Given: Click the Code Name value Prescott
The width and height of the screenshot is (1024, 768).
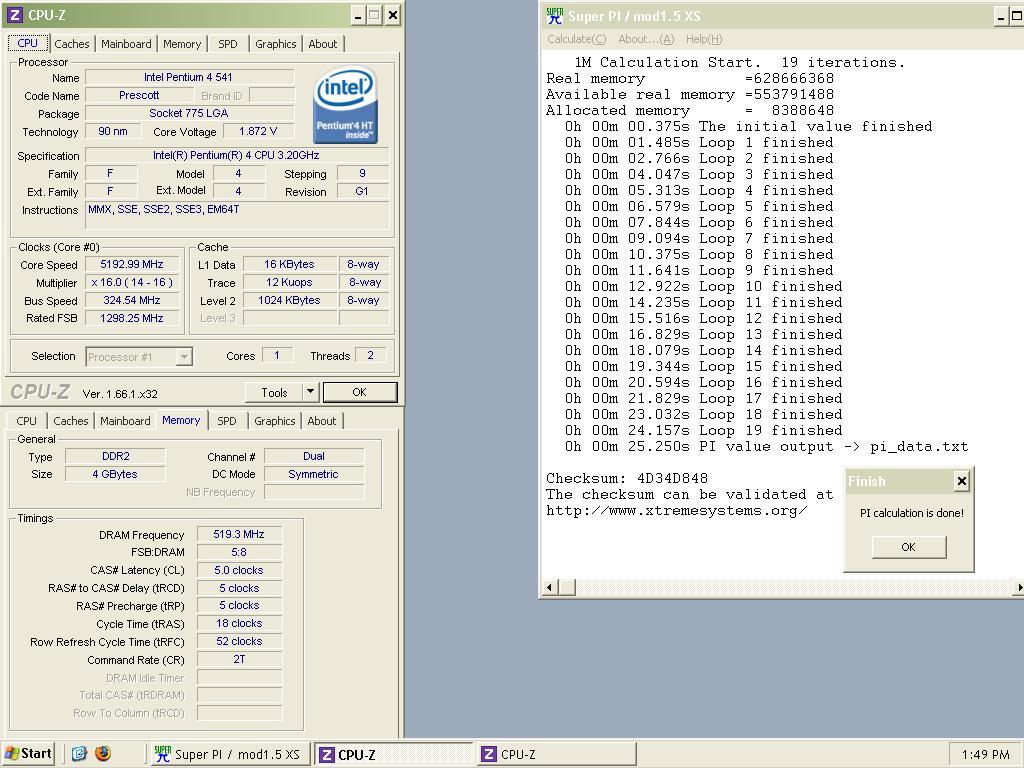Looking at the screenshot, I should click(139, 95).
